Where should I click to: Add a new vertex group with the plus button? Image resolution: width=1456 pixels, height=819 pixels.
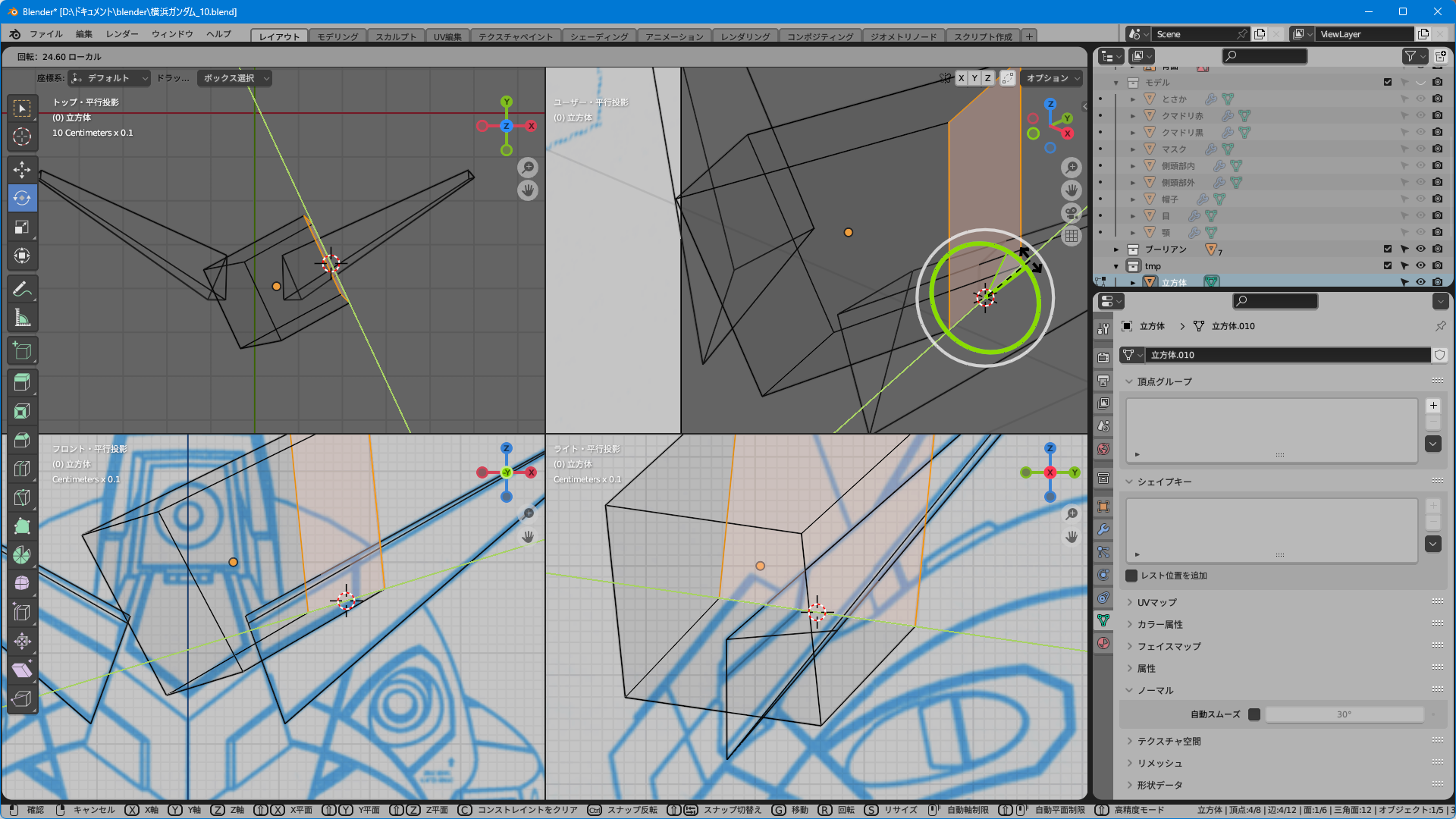click(x=1432, y=406)
